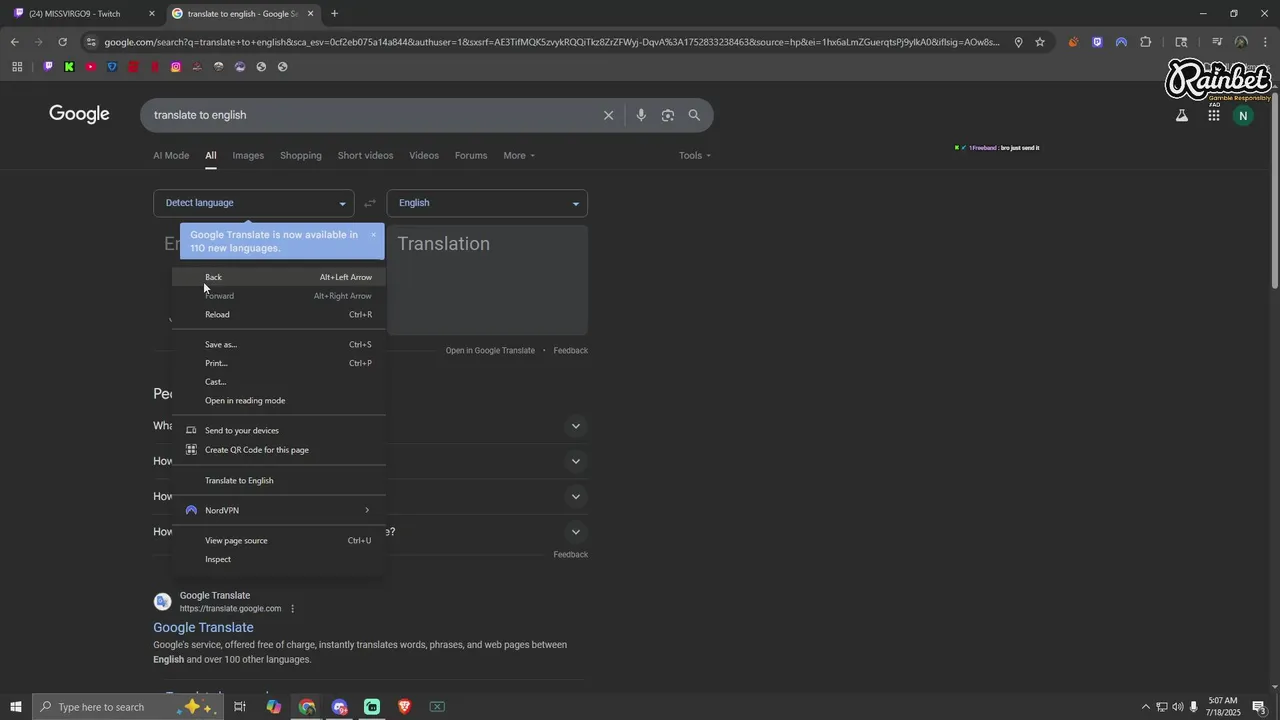This screenshot has width=1280, height=720.
Task: Choose Save as... in context menu
Action: click(279, 344)
